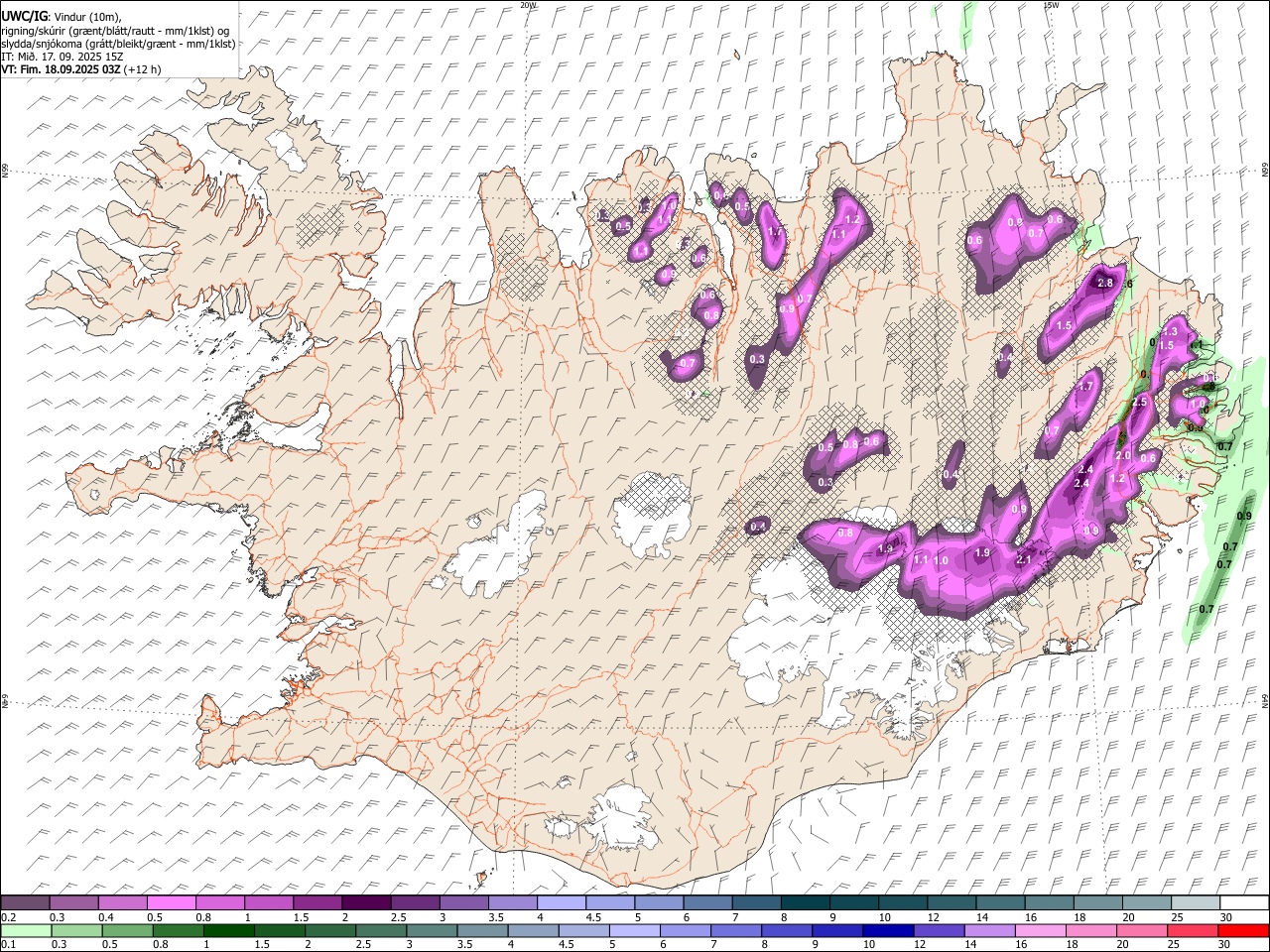Pick the top legend dark teal swatch between 8 and 9
The height and width of the screenshot is (952, 1270).
tap(805, 902)
